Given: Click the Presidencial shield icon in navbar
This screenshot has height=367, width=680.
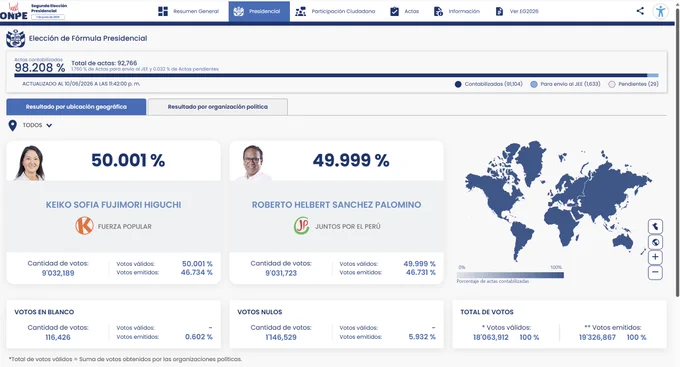Looking at the screenshot, I should pyautogui.click(x=239, y=11).
